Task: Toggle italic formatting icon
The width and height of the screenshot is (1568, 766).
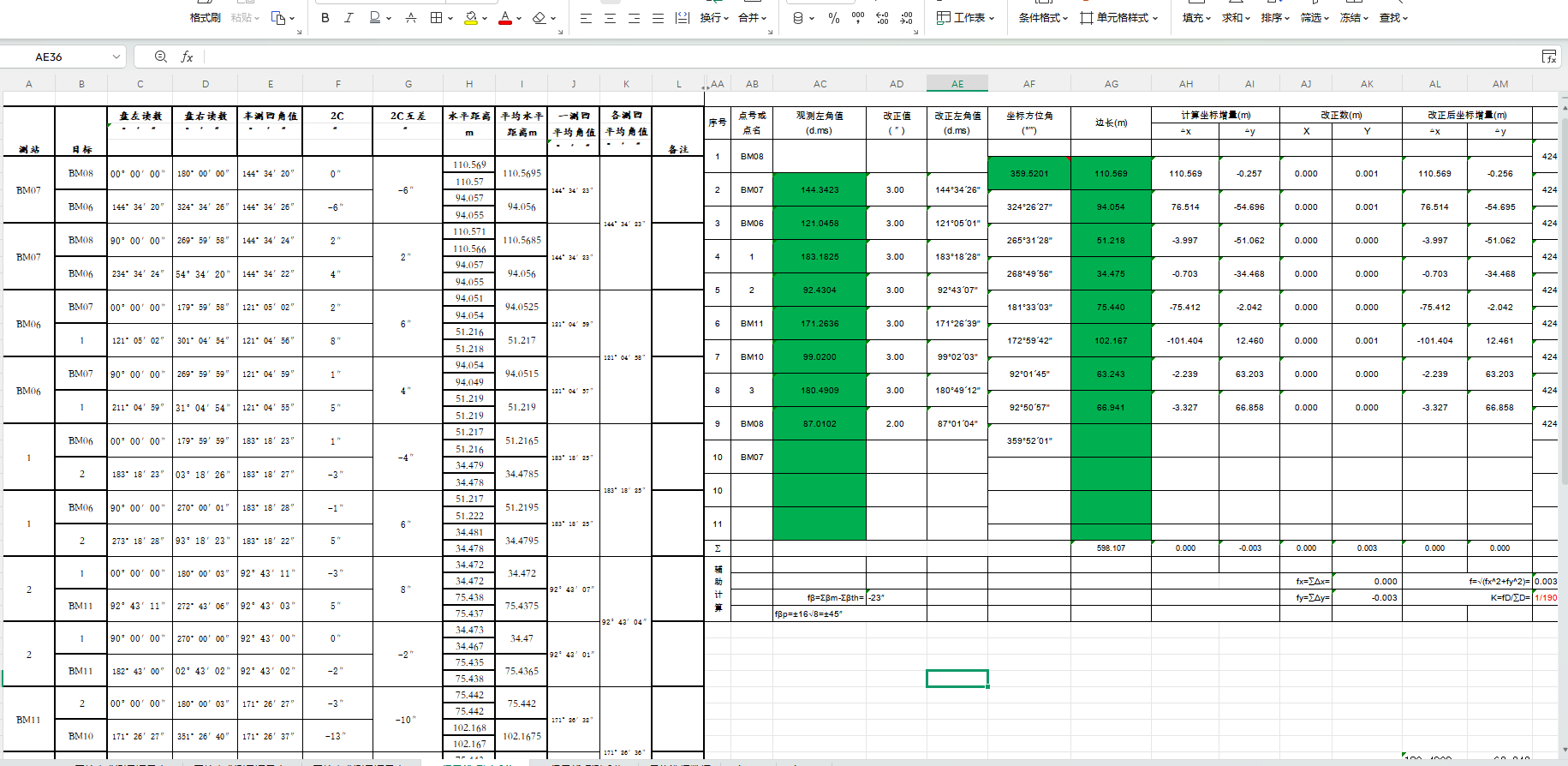Action: pos(349,18)
